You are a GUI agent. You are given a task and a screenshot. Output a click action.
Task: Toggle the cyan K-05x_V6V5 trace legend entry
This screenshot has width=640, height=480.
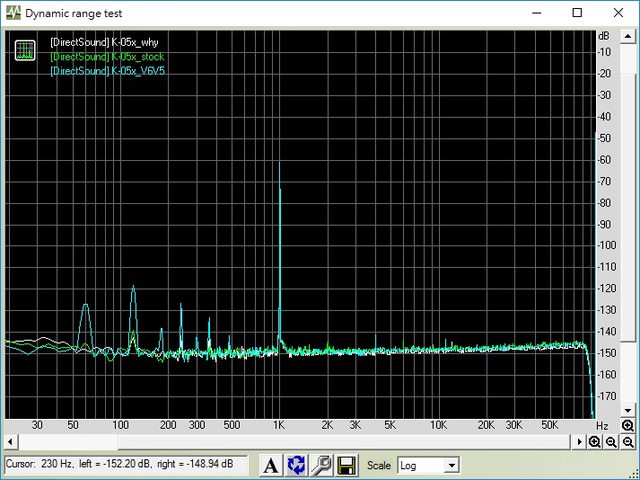click(107, 71)
